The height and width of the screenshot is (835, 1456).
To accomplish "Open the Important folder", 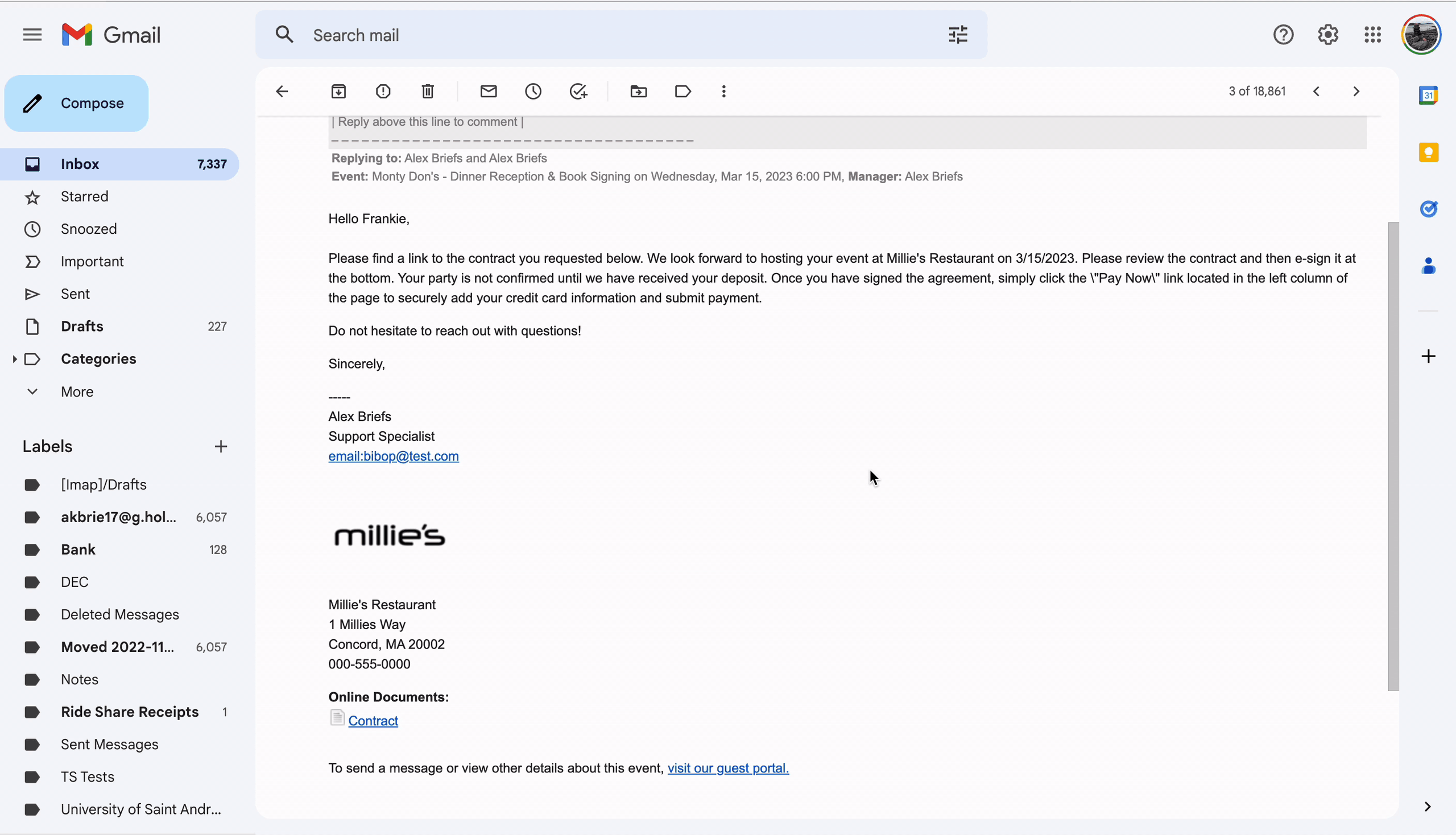I will tap(119, 262).
